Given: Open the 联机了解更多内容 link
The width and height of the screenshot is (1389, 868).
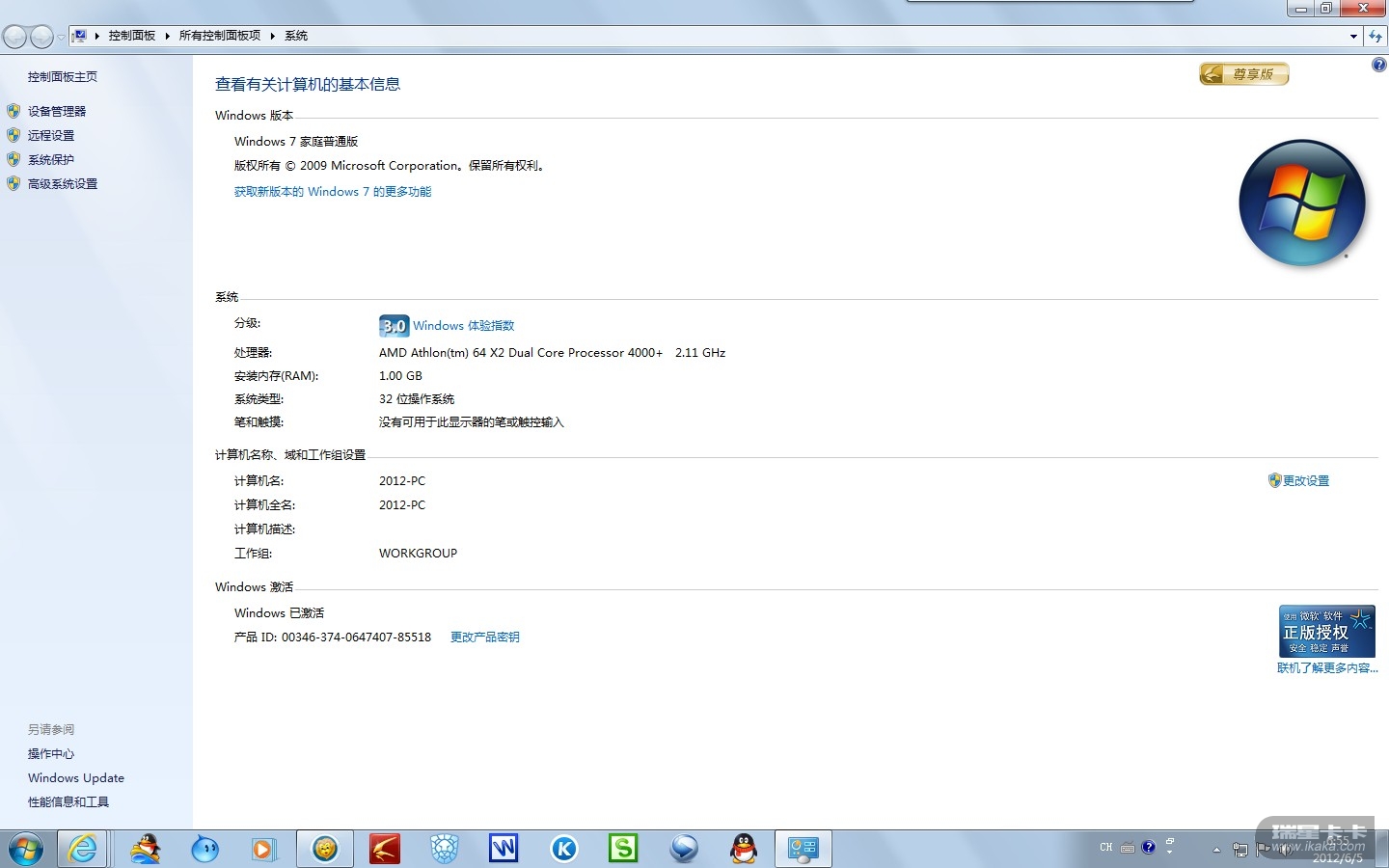Looking at the screenshot, I should click(x=1327, y=668).
